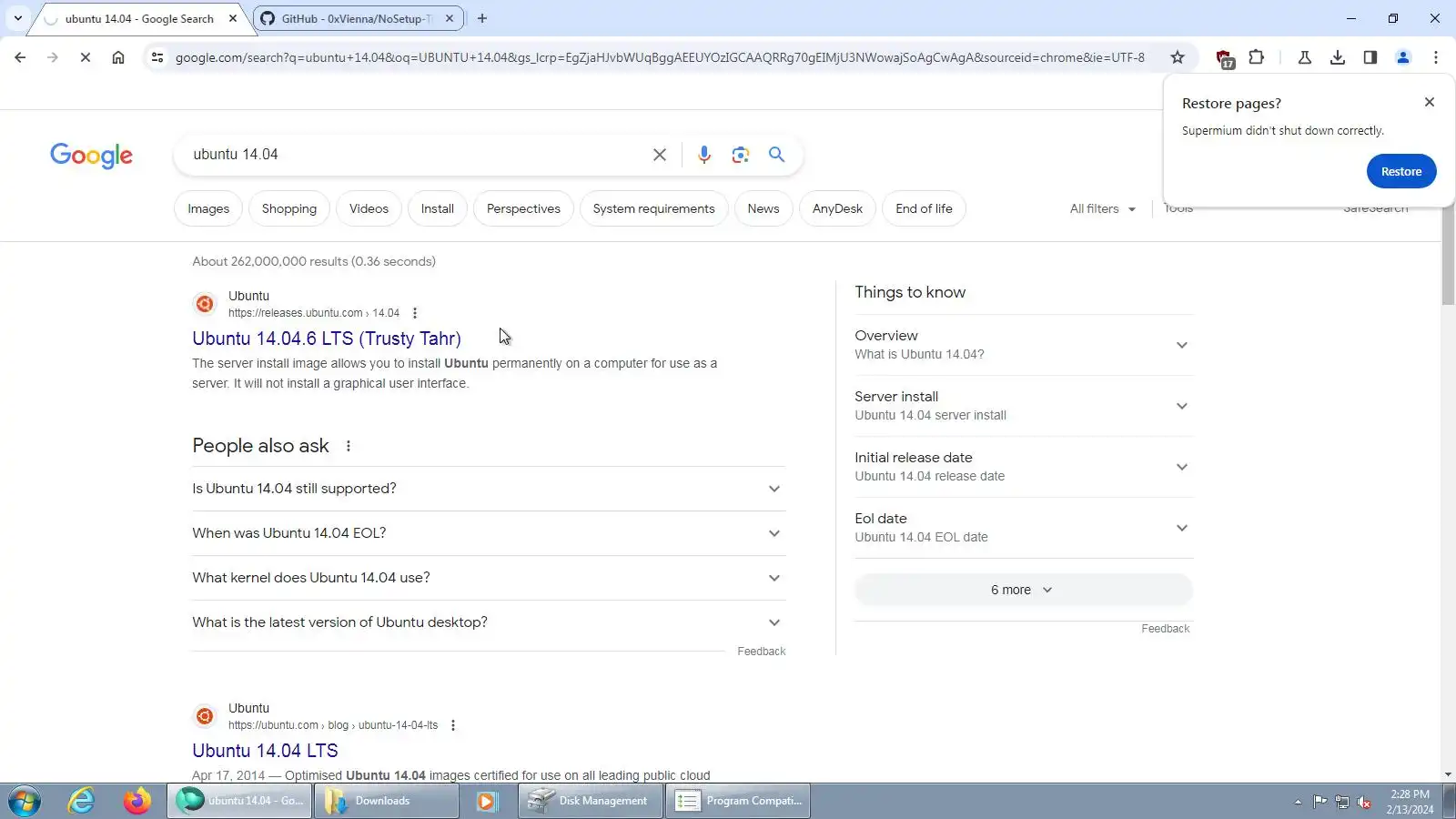1456x819 pixels.
Task: Open the red ad blocker extension icon
Action: click(x=1225, y=58)
